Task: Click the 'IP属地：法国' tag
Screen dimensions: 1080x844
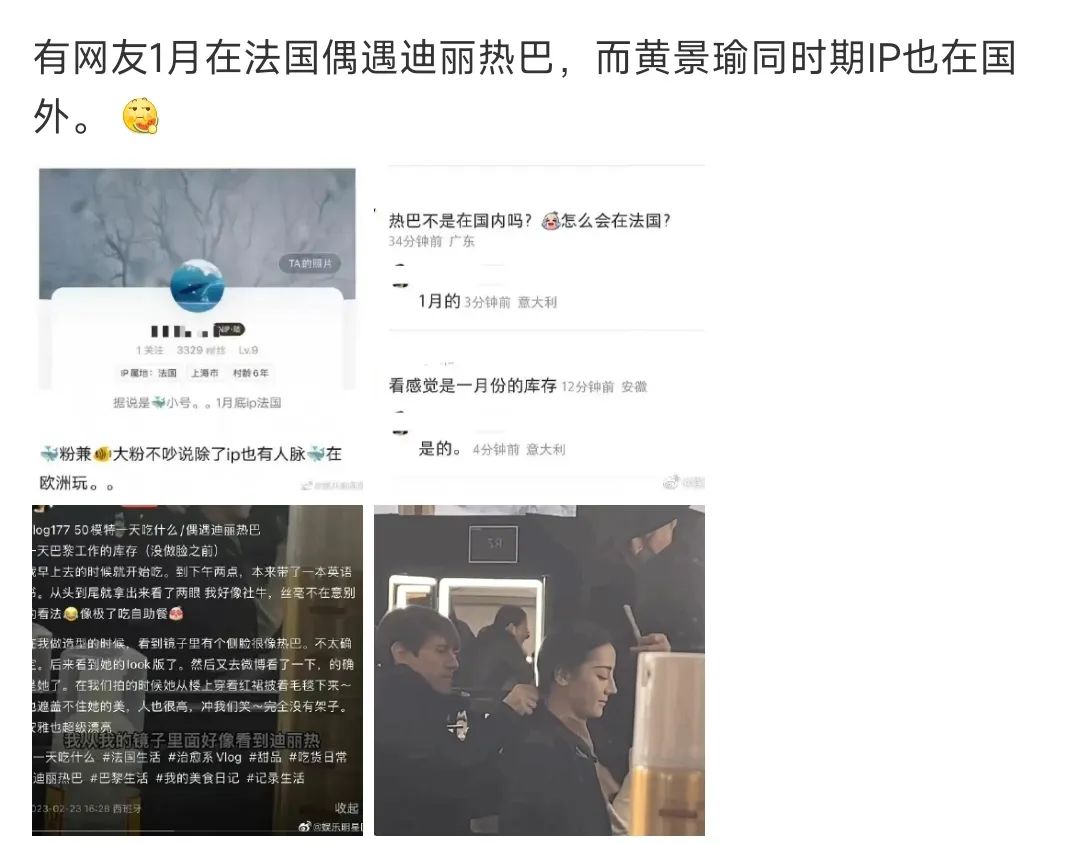Action: (x=148, y=373)
